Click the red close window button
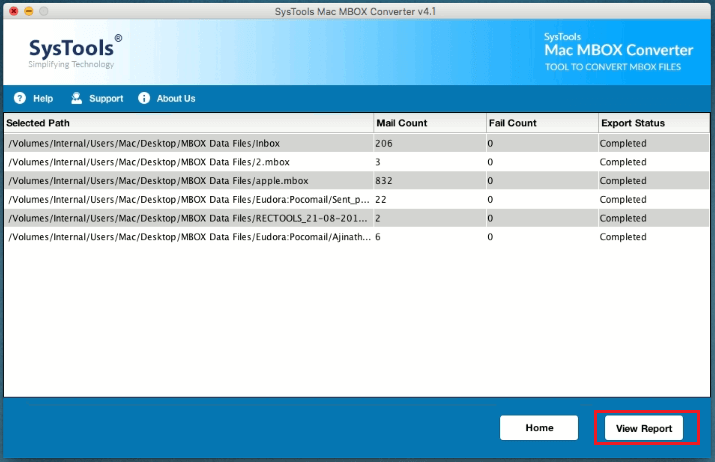The width and height of the screenshot is (715, 462). tap(14, 11)
